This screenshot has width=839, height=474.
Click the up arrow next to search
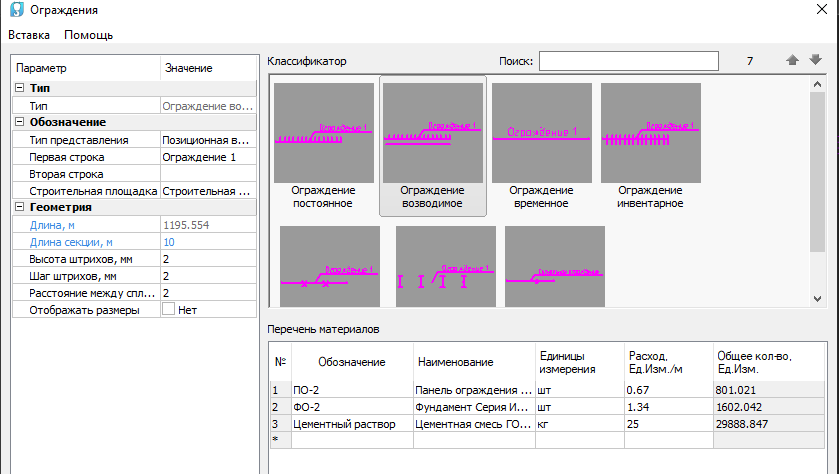click(793, 61)
